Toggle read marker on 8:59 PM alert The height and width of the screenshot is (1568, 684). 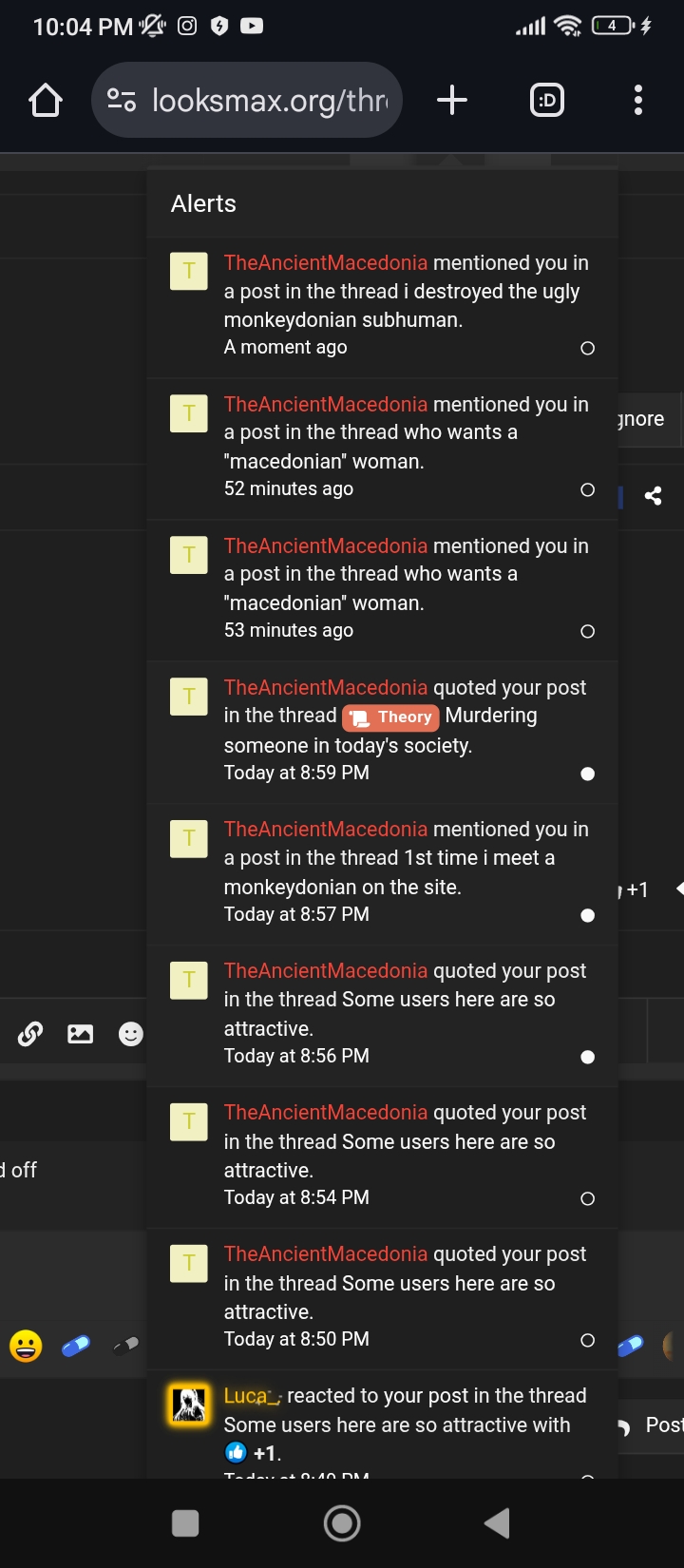(588, 774)
